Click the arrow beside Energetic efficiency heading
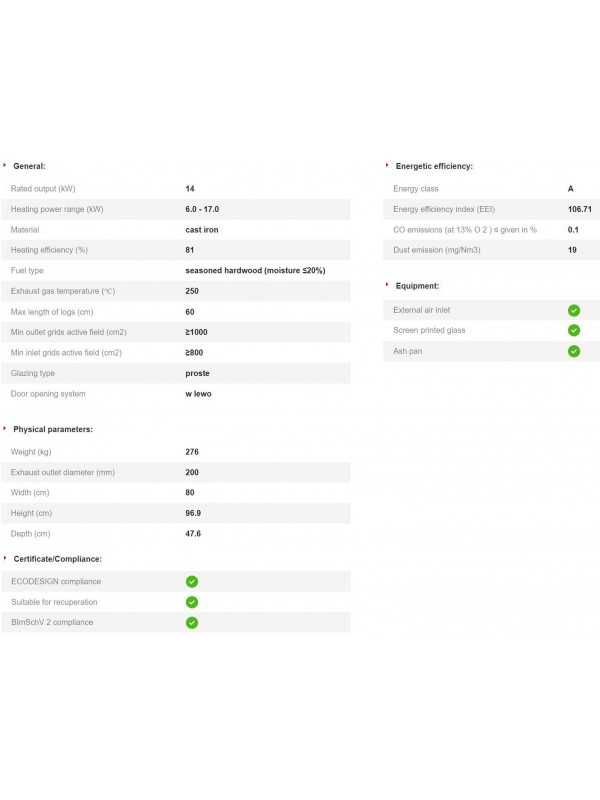This screenshot has width=600, height=800. point(387,165)
